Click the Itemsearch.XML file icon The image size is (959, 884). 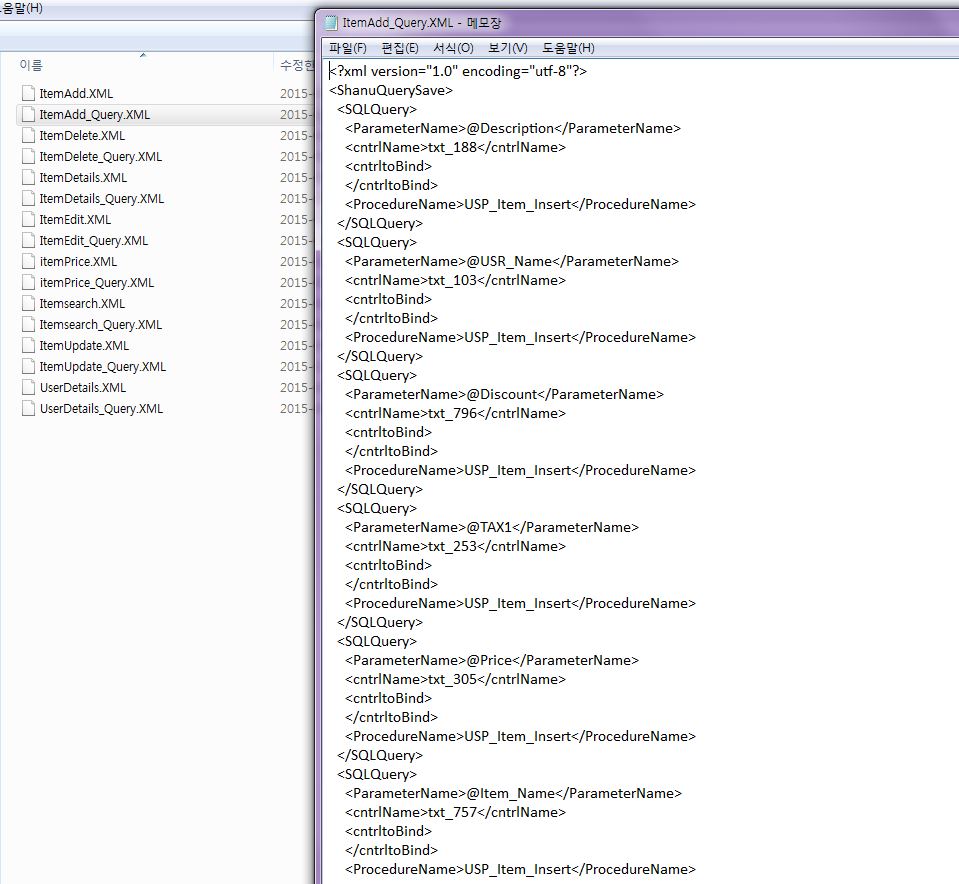pos(28,303)
